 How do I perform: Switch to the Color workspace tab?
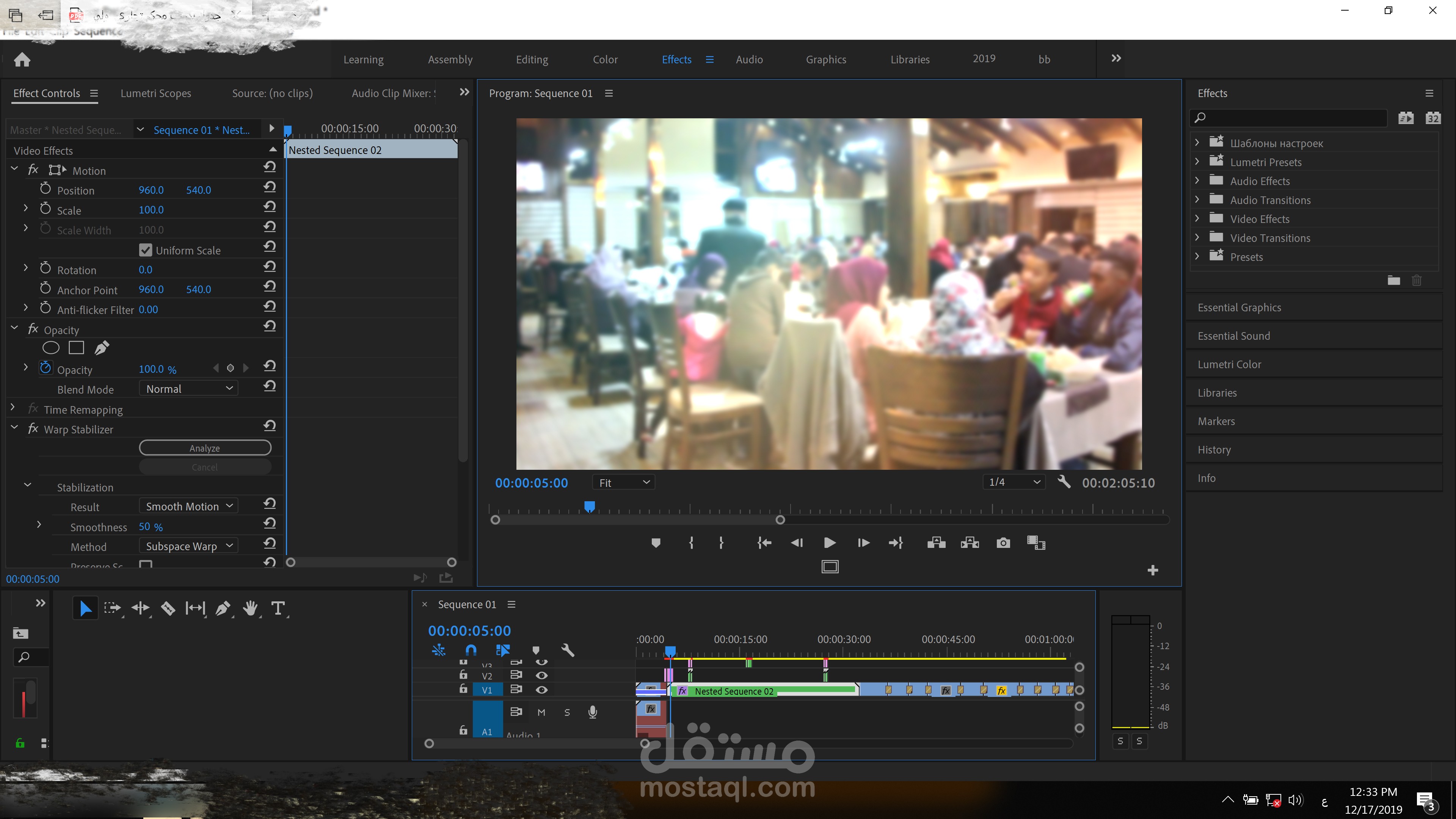click(x=605, y=60)
